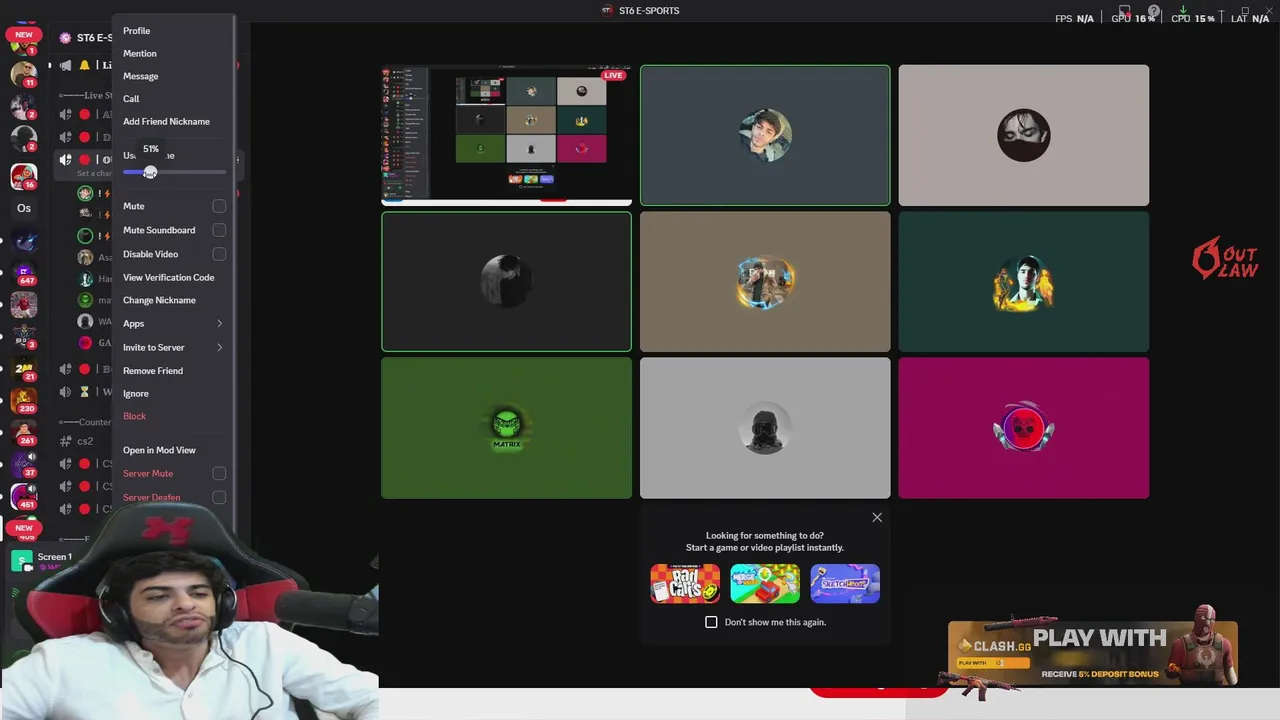Screen dimensions: 1280x720
Task: Launch the Sketch Heads activity
Action: [845, 584]
